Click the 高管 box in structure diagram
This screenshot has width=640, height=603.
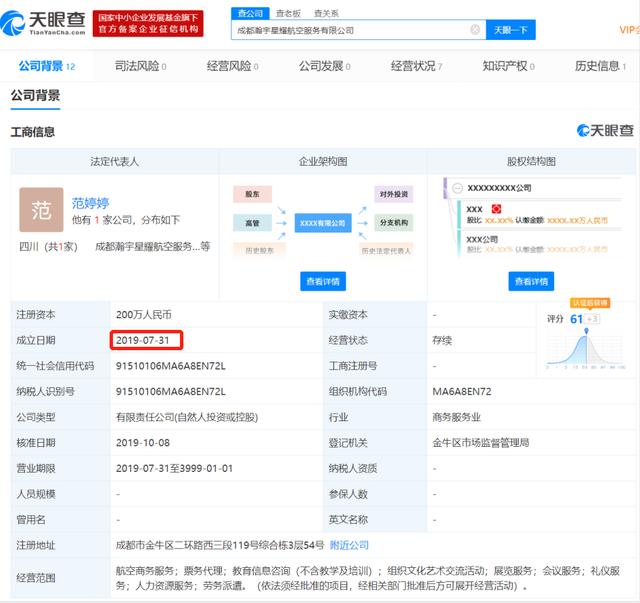(x=252, y=223)
